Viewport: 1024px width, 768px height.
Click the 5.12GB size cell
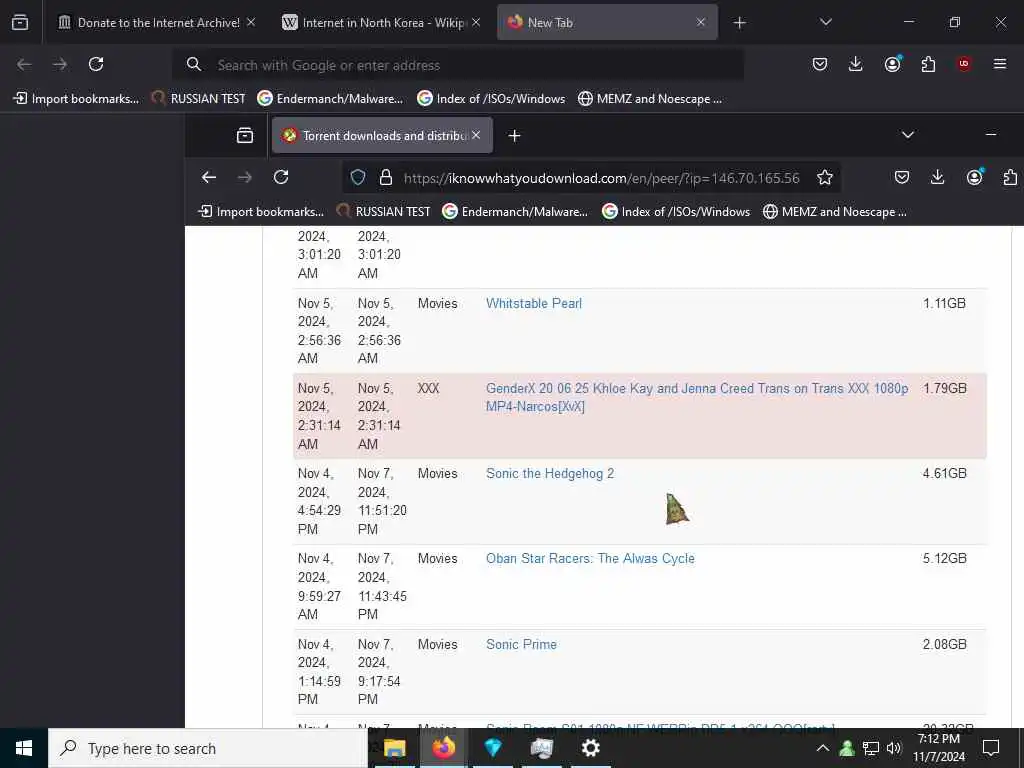(x=944, y=558)
